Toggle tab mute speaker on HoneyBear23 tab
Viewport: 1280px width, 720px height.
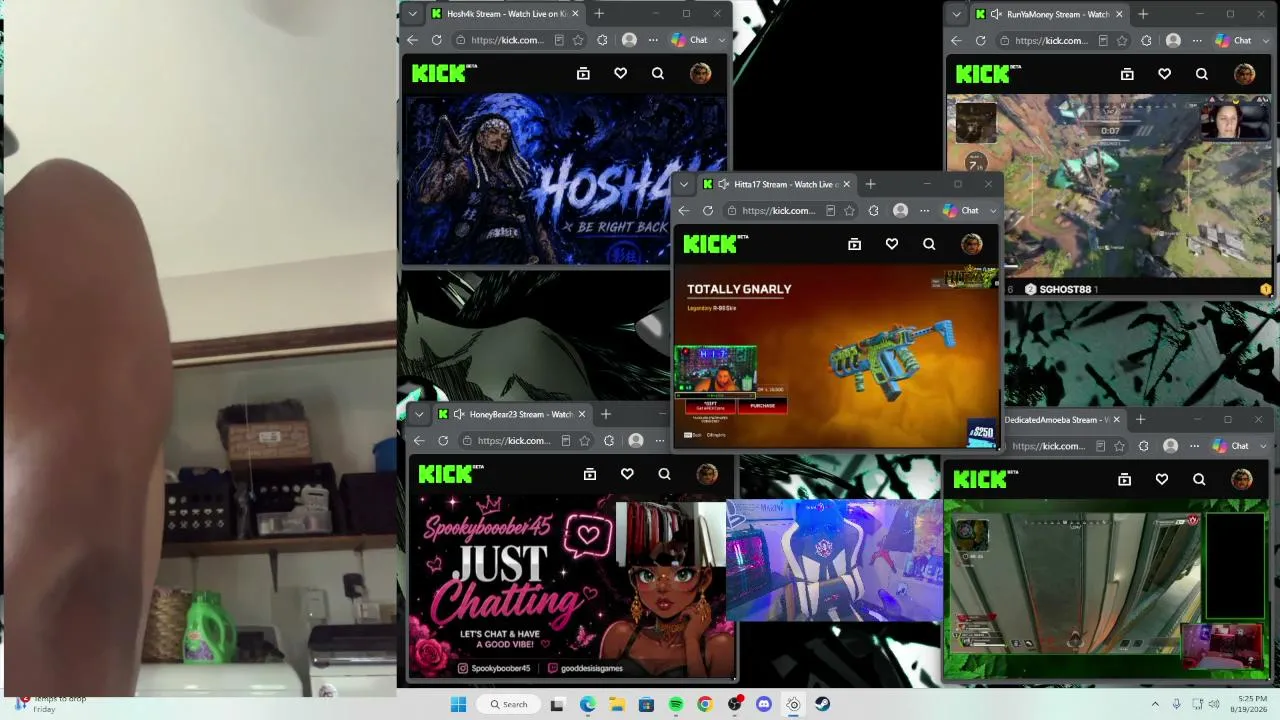tap(459, 414)
